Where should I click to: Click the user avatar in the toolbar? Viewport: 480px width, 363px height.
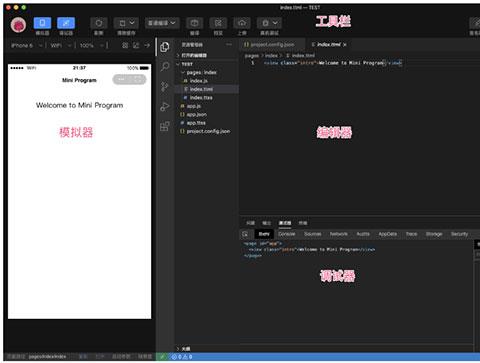18,25
